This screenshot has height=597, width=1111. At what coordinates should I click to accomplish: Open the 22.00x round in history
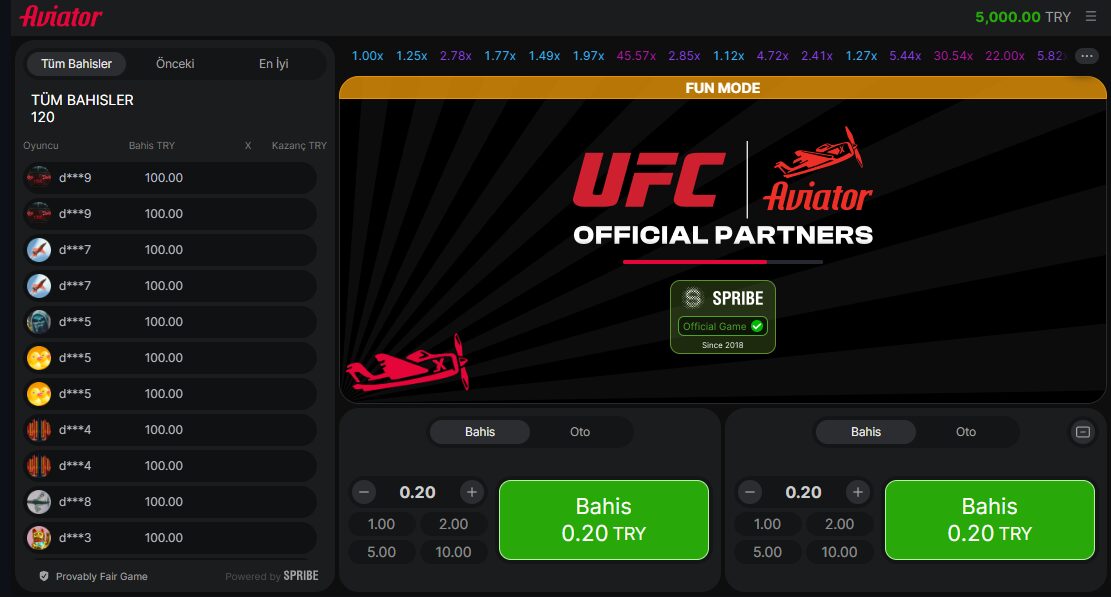point(1005,56)
